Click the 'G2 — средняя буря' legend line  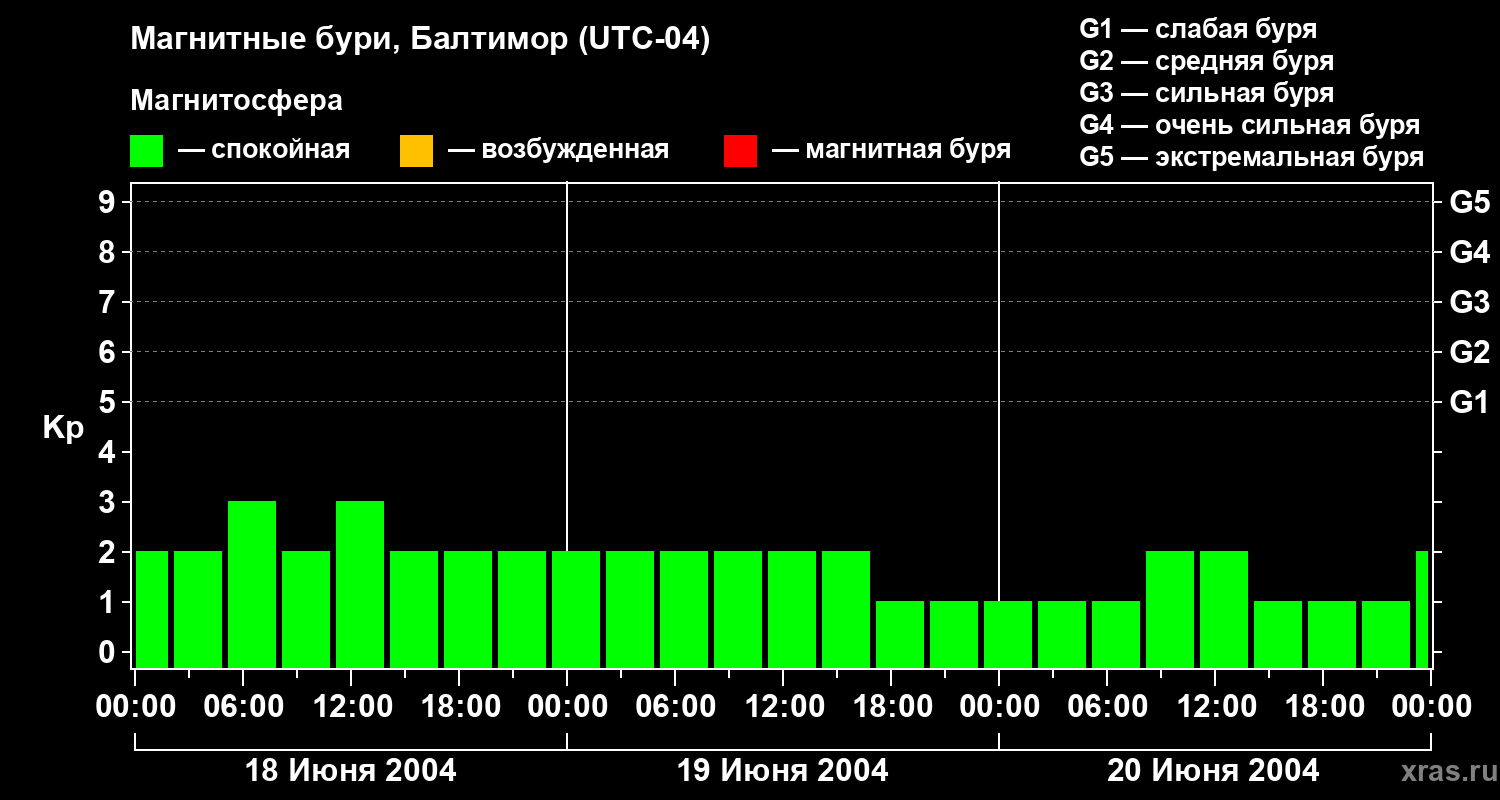pyautogui.click(x=1206, y=61)
